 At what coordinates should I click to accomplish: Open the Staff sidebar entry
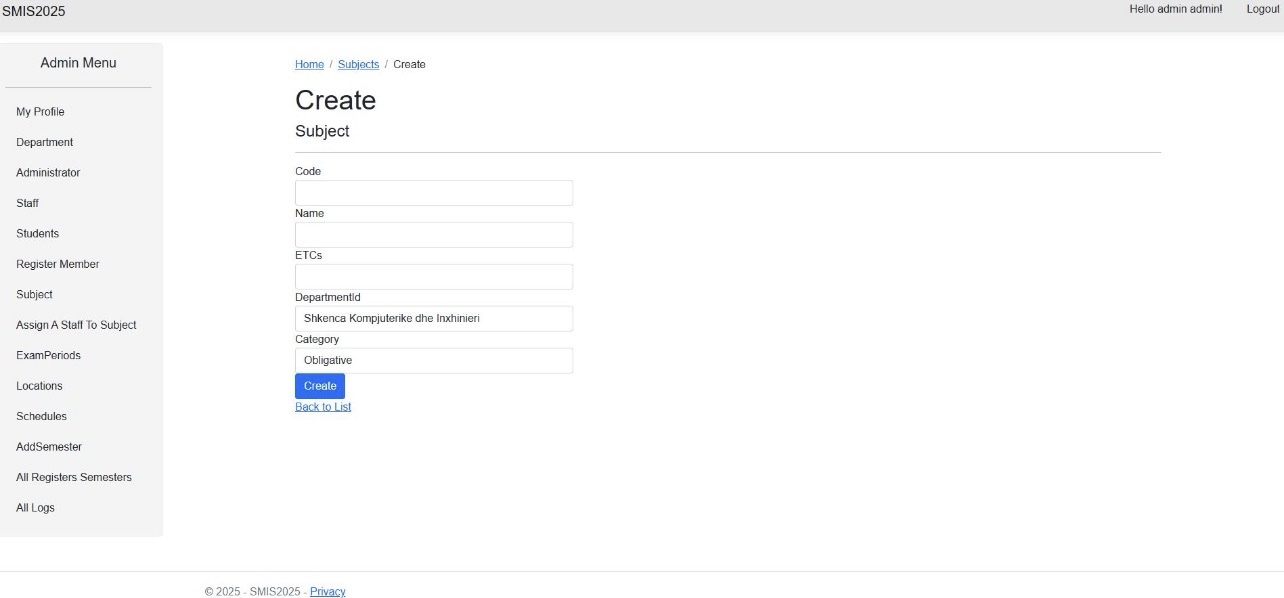[28, 203]
